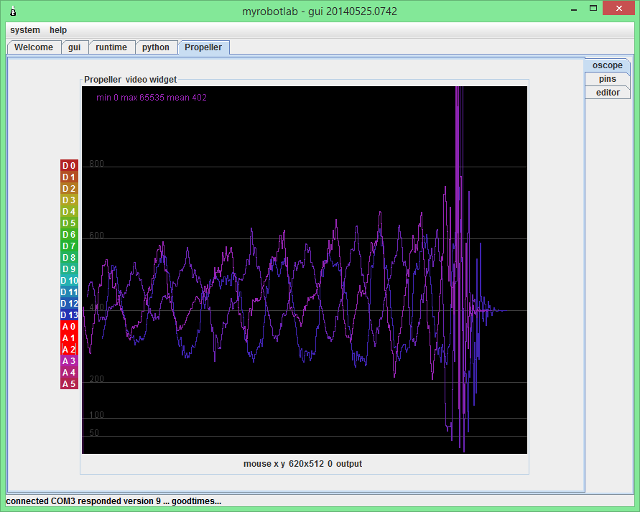Image resolution: width=640 pixels, height=512 pixels.
Task: Open the help menu
Action: click(58, 30)
